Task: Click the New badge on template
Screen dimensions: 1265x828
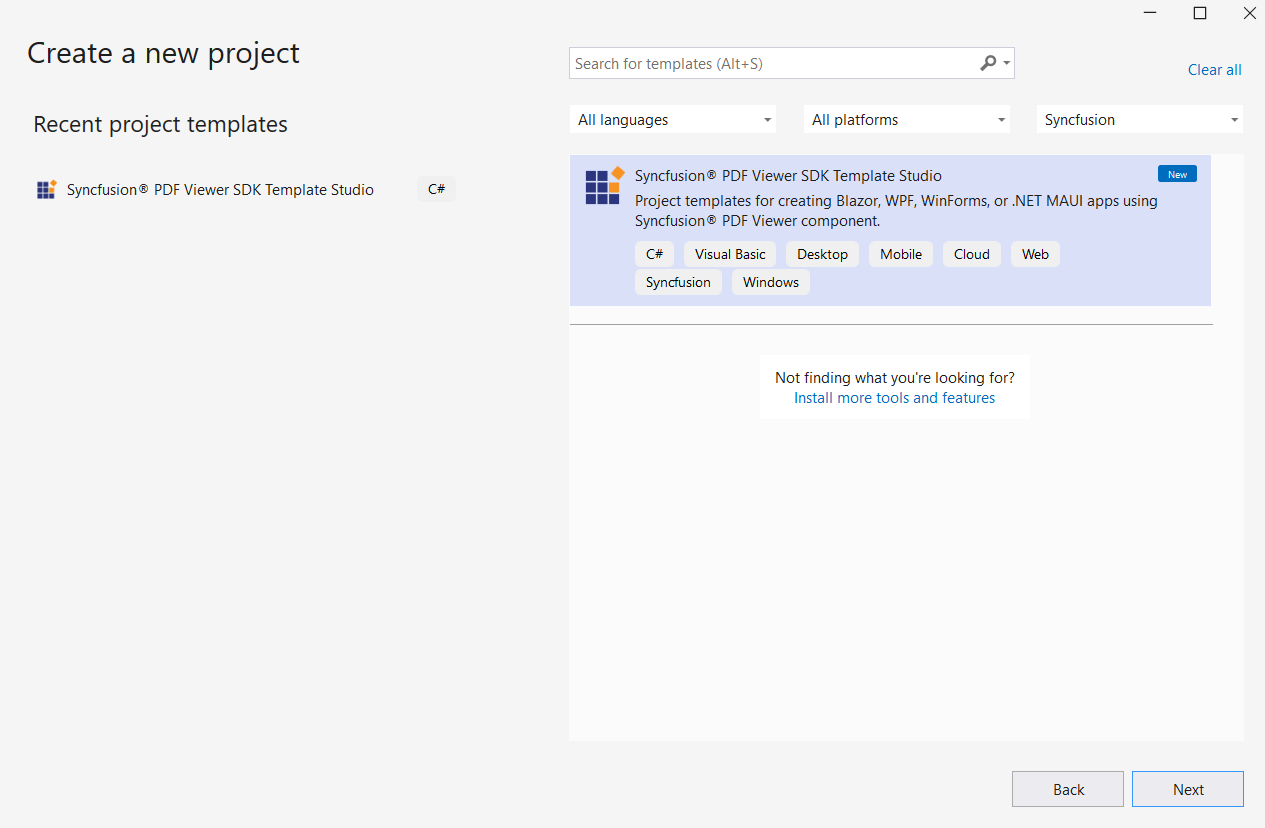Action: click(1177, 174)
